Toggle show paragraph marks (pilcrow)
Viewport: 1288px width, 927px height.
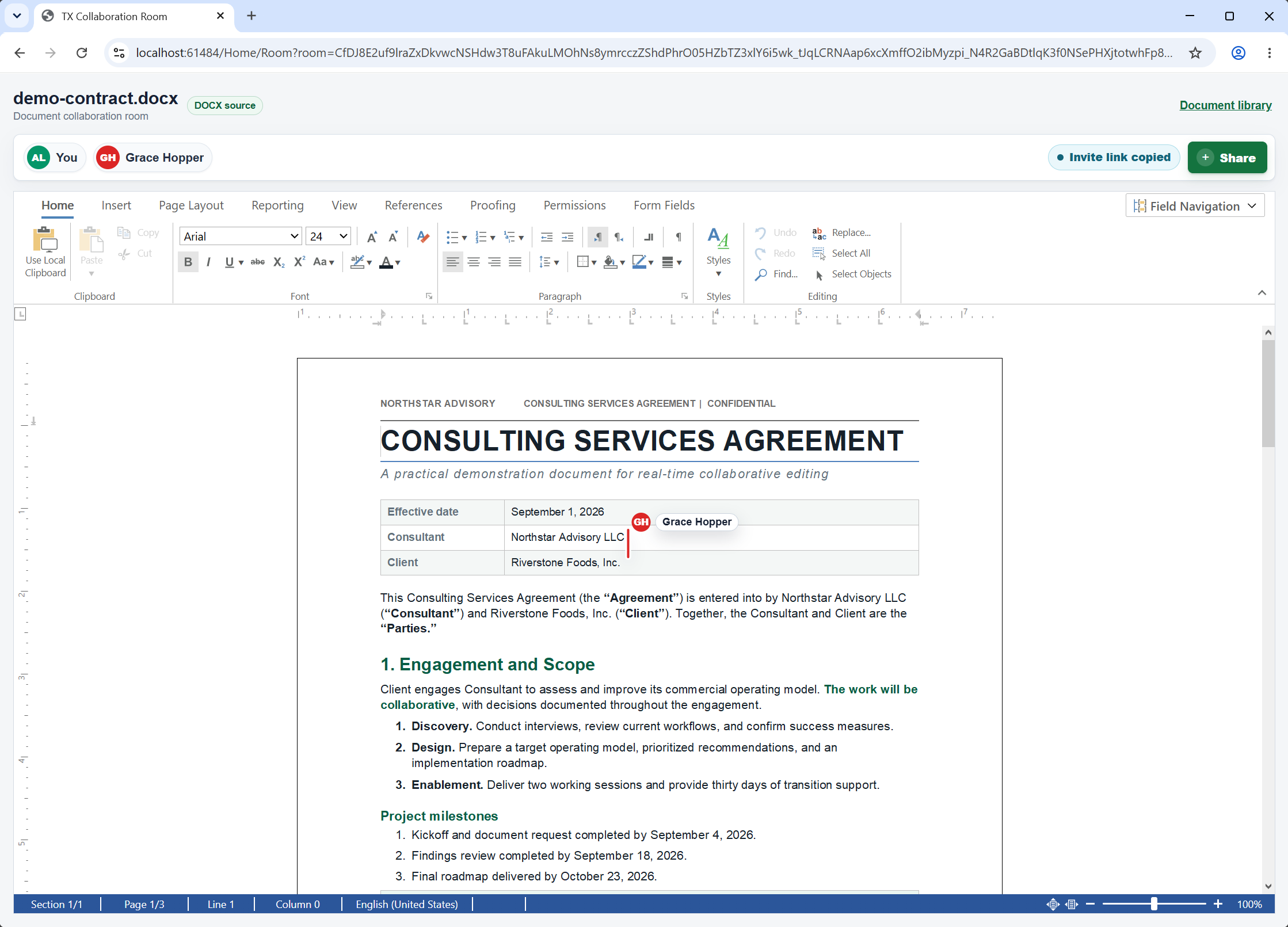coord(679,237)
